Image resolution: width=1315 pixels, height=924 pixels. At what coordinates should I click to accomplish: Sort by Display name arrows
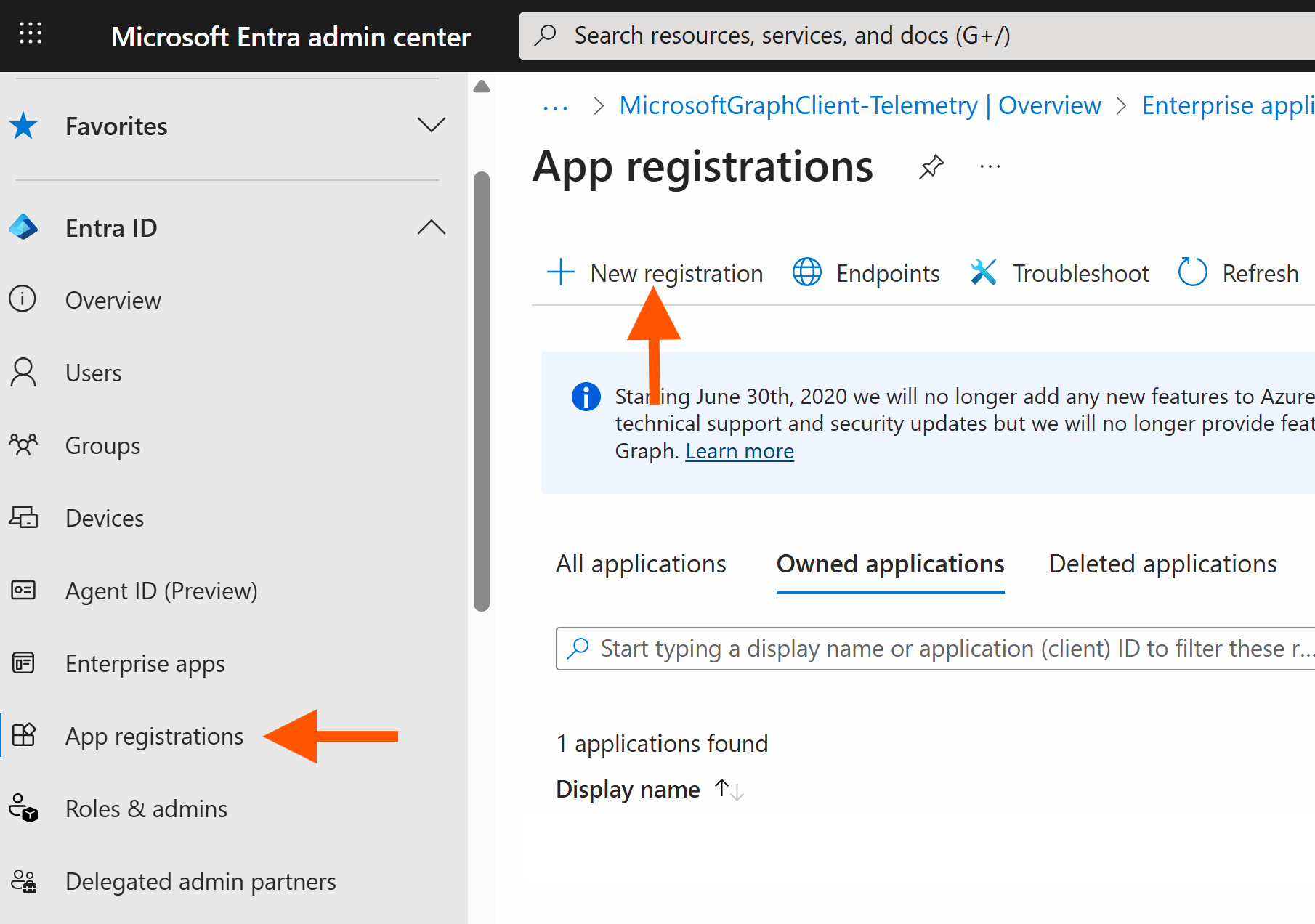pos(729,789)
